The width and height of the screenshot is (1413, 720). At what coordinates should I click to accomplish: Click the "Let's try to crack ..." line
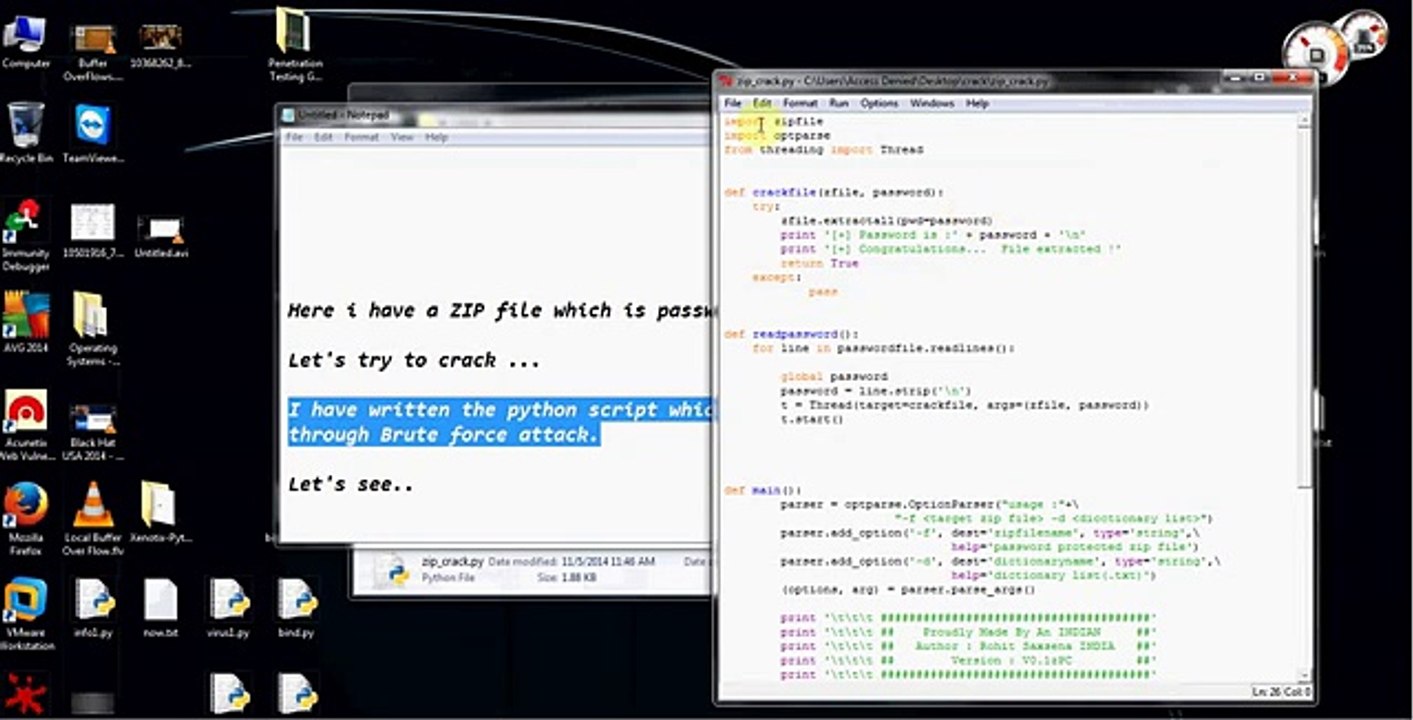(413, 360)
